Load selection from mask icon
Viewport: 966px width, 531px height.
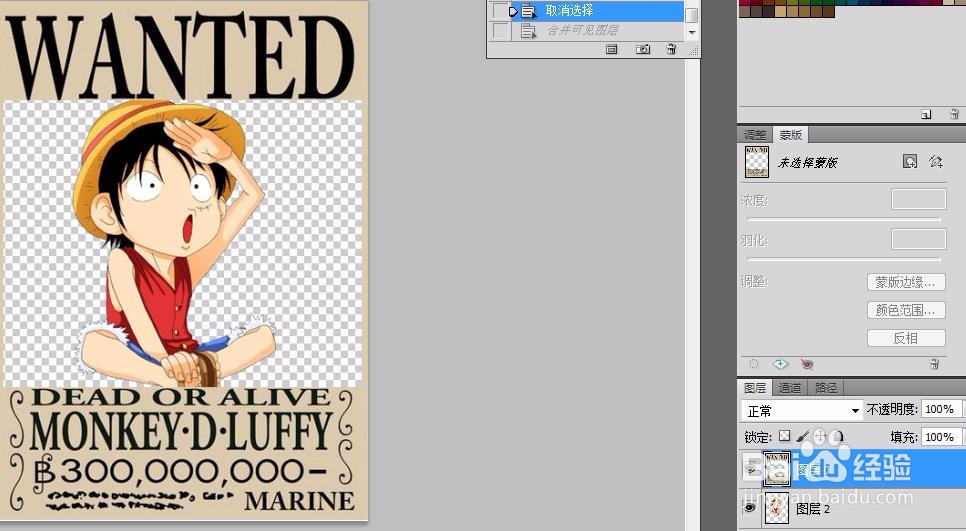[x=753, y=364]
